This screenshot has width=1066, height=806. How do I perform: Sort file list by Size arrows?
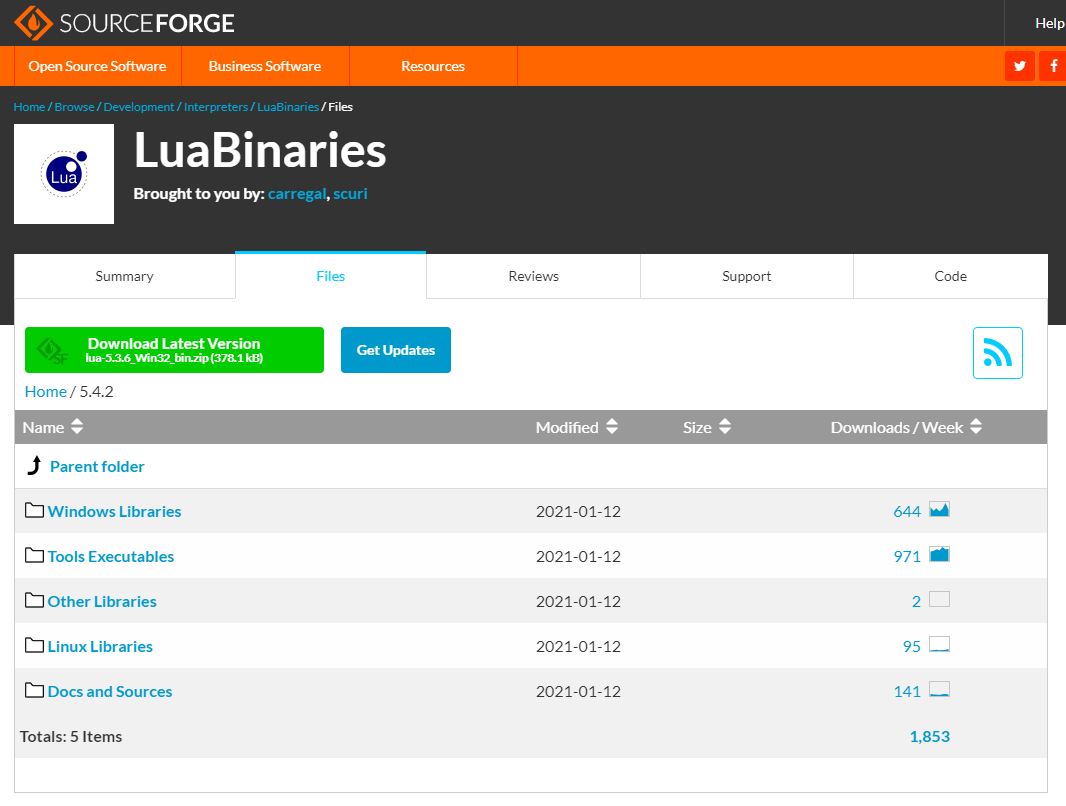[725, 427]
